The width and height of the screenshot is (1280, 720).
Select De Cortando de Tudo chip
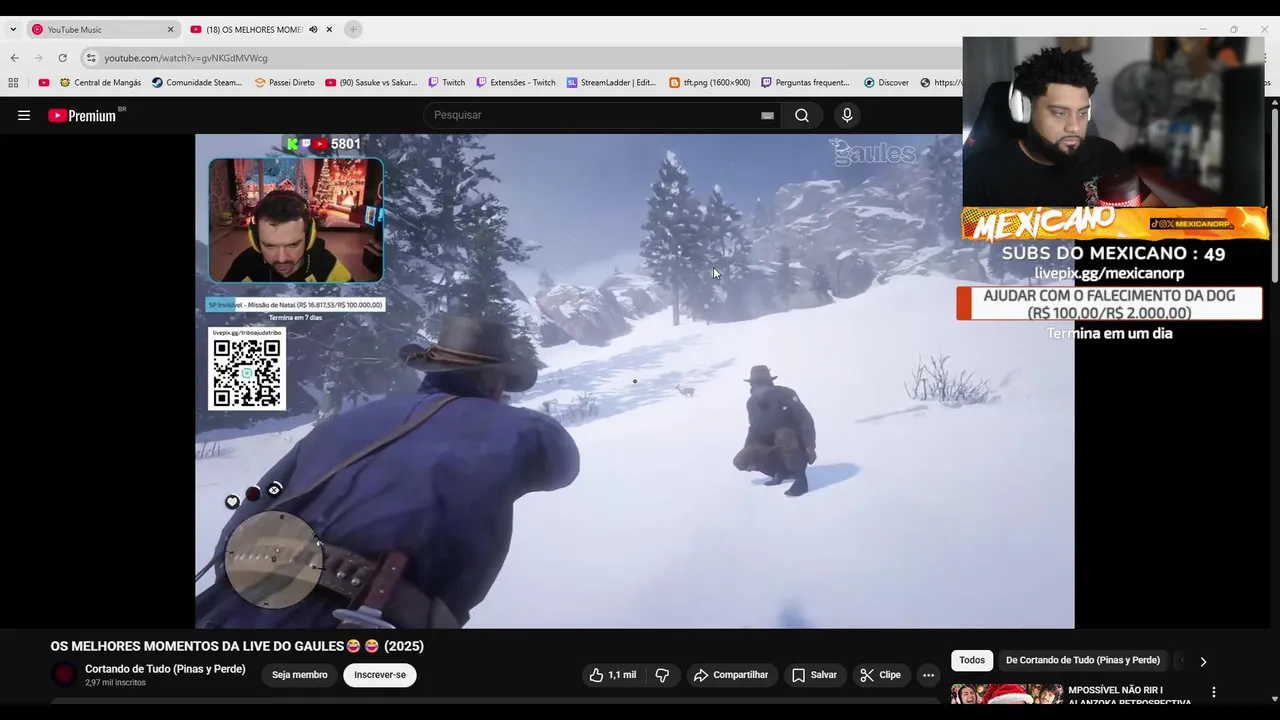point(1083,660)
